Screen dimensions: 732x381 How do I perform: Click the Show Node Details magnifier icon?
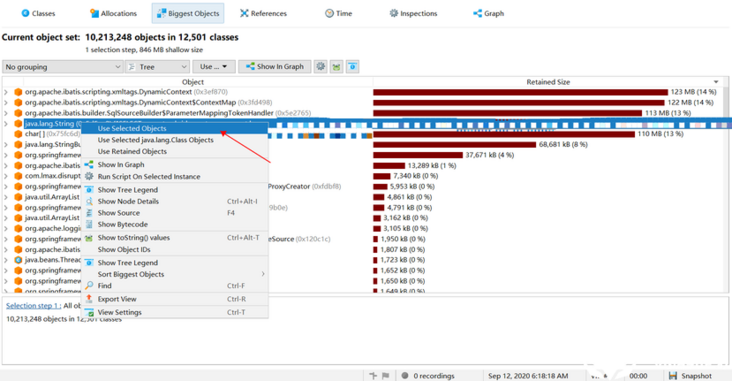[x=89, y=201]
